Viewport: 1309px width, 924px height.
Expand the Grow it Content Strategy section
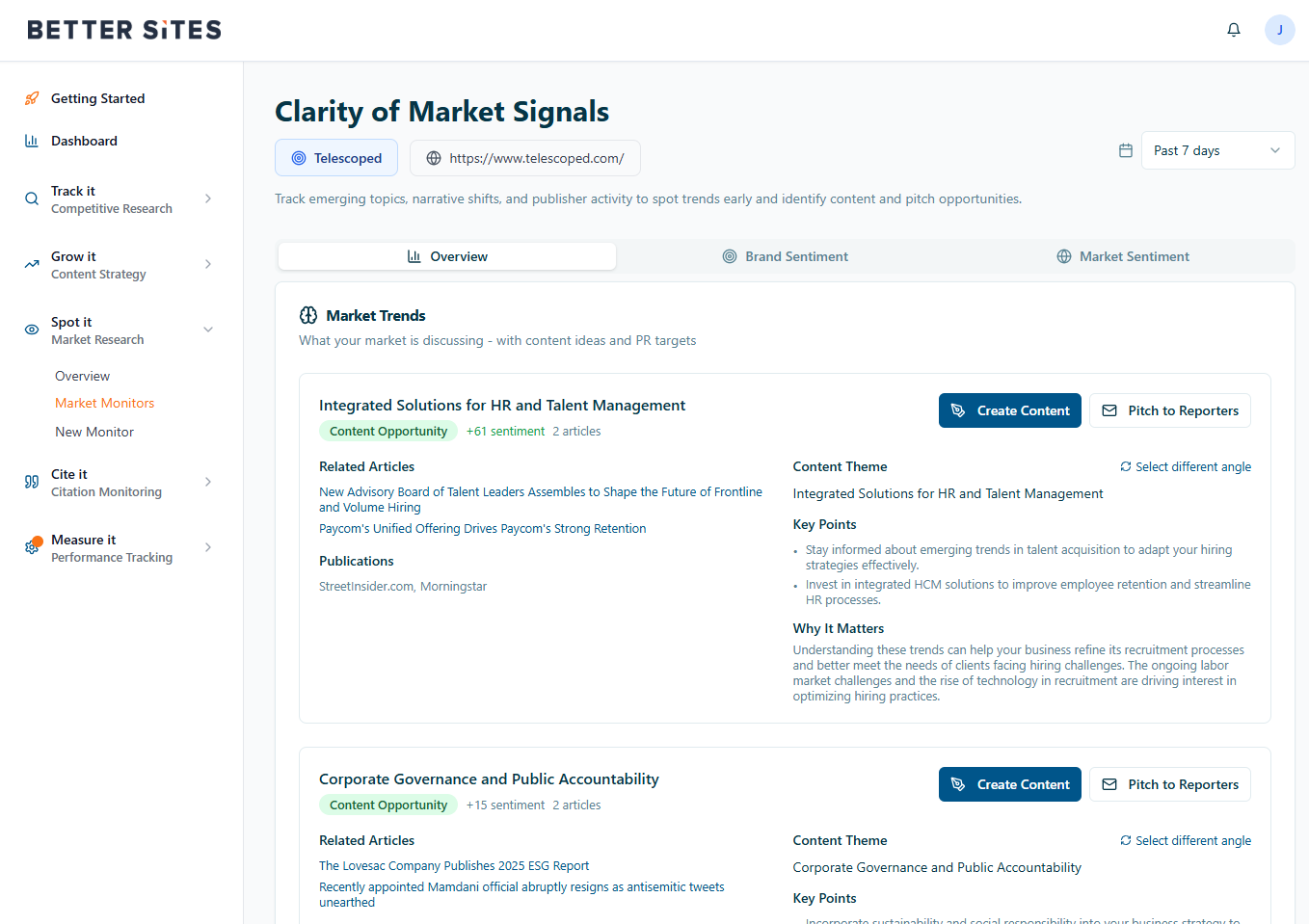208,264
